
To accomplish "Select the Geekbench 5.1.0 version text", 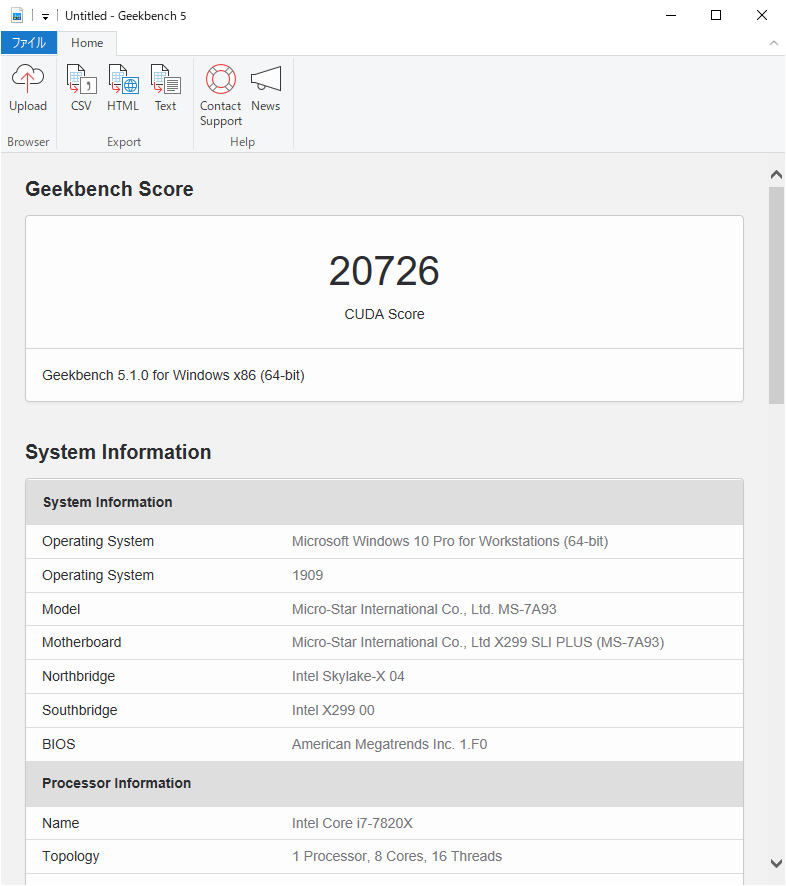I will [173, 375].
